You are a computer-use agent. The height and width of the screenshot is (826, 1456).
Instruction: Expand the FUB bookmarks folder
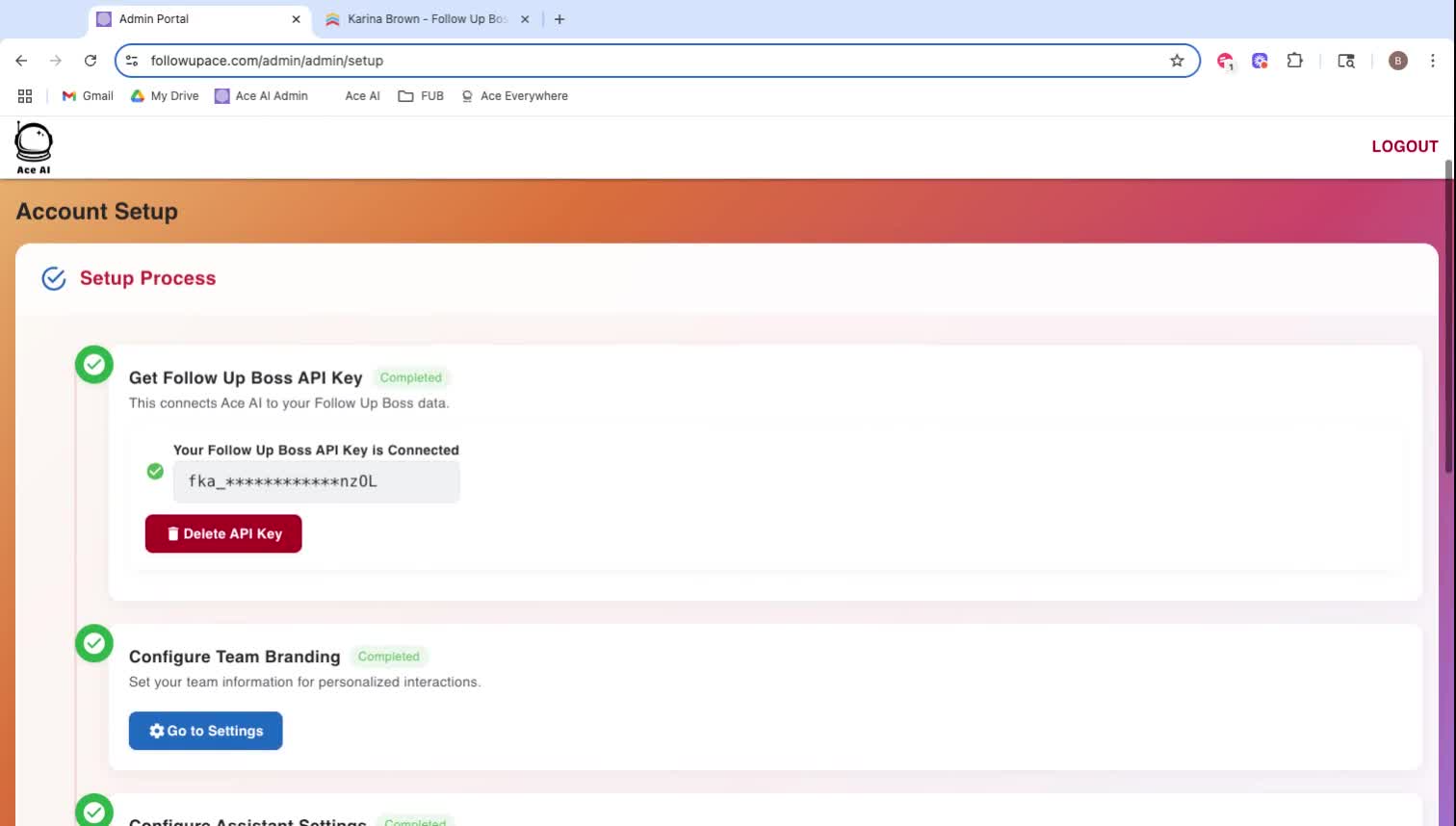point(421,96)
